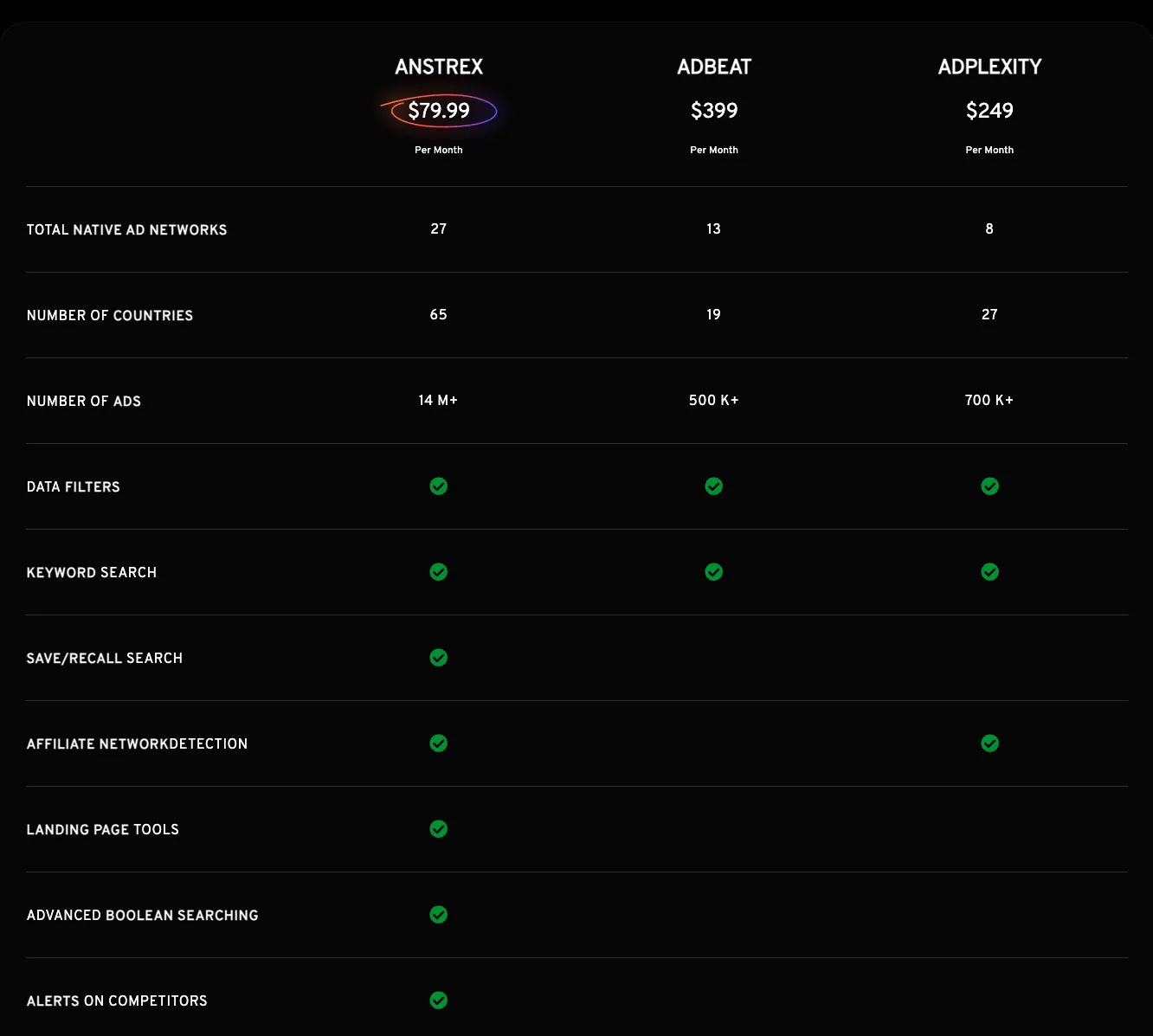Click the 500 K+ ads value
This screenshot has height=1036, width=1153.
coord(714,400)
